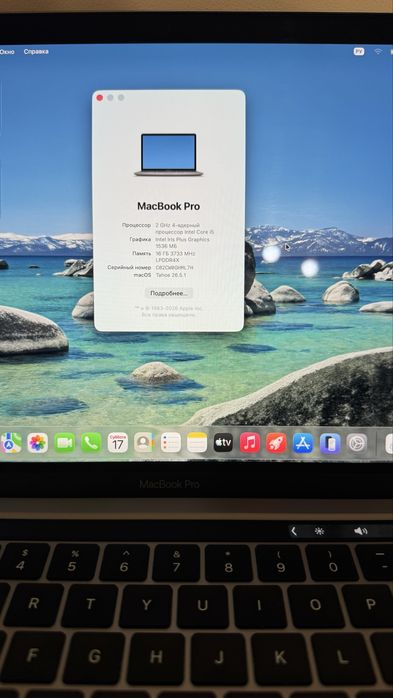Open the Music app in Dock

coord(250,443)
